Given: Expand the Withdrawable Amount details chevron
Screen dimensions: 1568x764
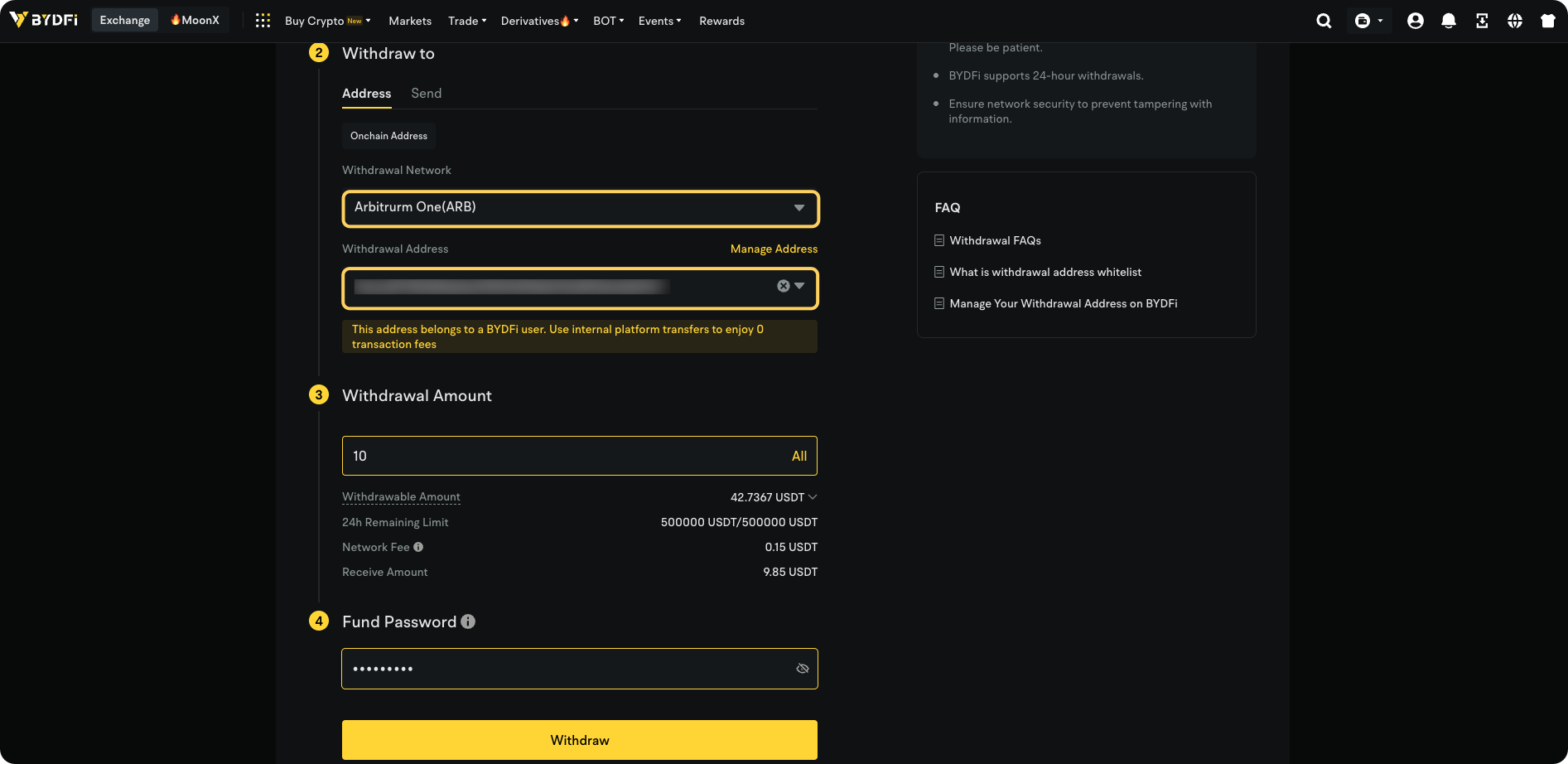Looking at the screenshot, I should click(x=813, y=496).
